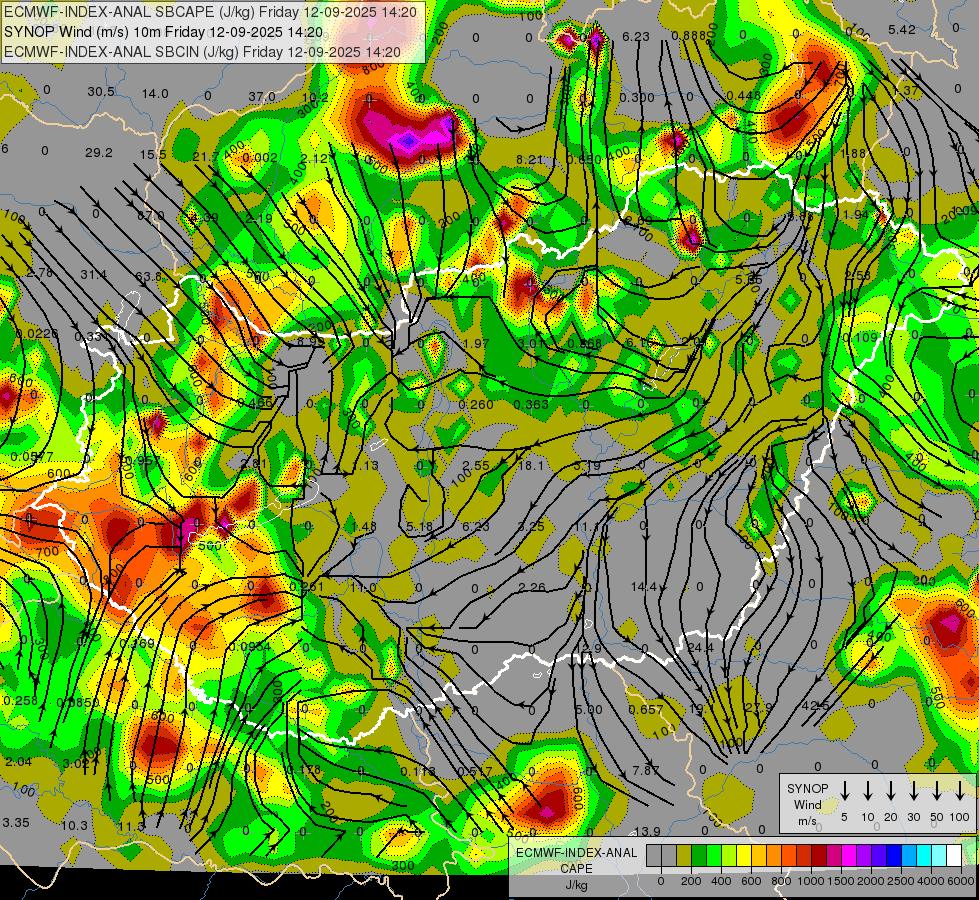Click the map value 10.3
Viewport: 979px width, 900px height.
tap(74, 826)
